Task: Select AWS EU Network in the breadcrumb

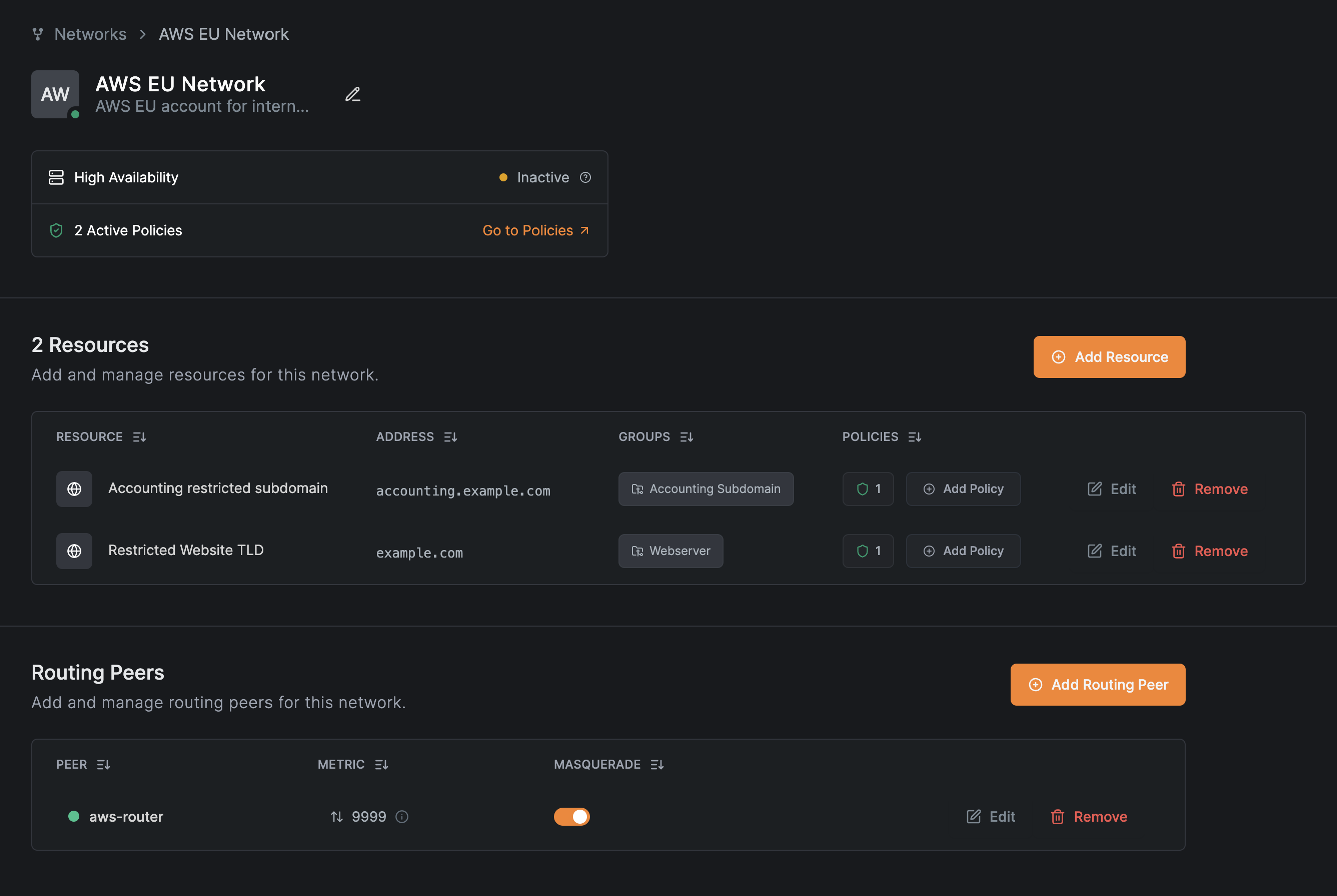Action: coord(223,34)
